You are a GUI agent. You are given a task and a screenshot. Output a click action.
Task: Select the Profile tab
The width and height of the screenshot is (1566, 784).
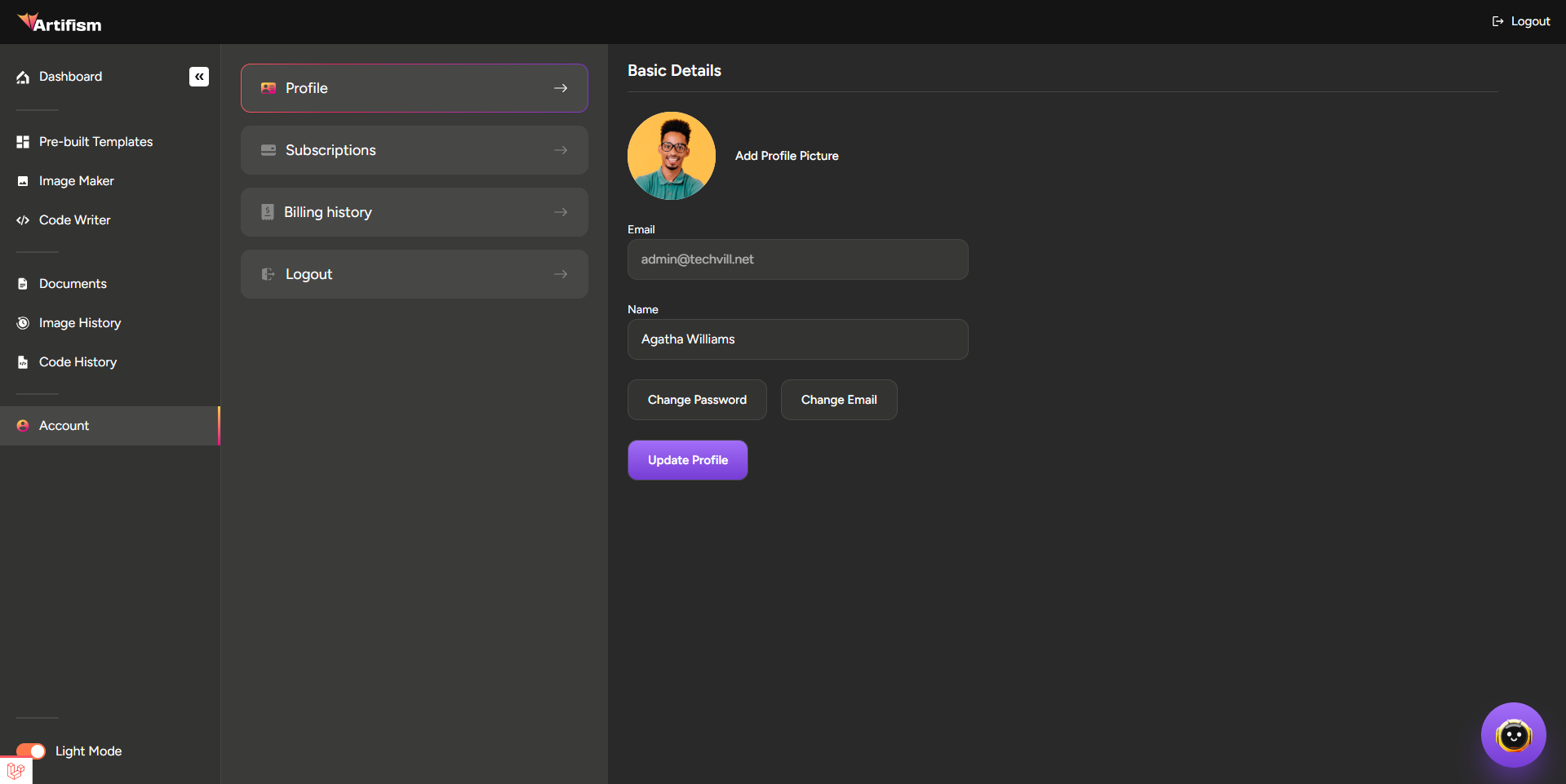pyautogui.click(x=414, y=88)
